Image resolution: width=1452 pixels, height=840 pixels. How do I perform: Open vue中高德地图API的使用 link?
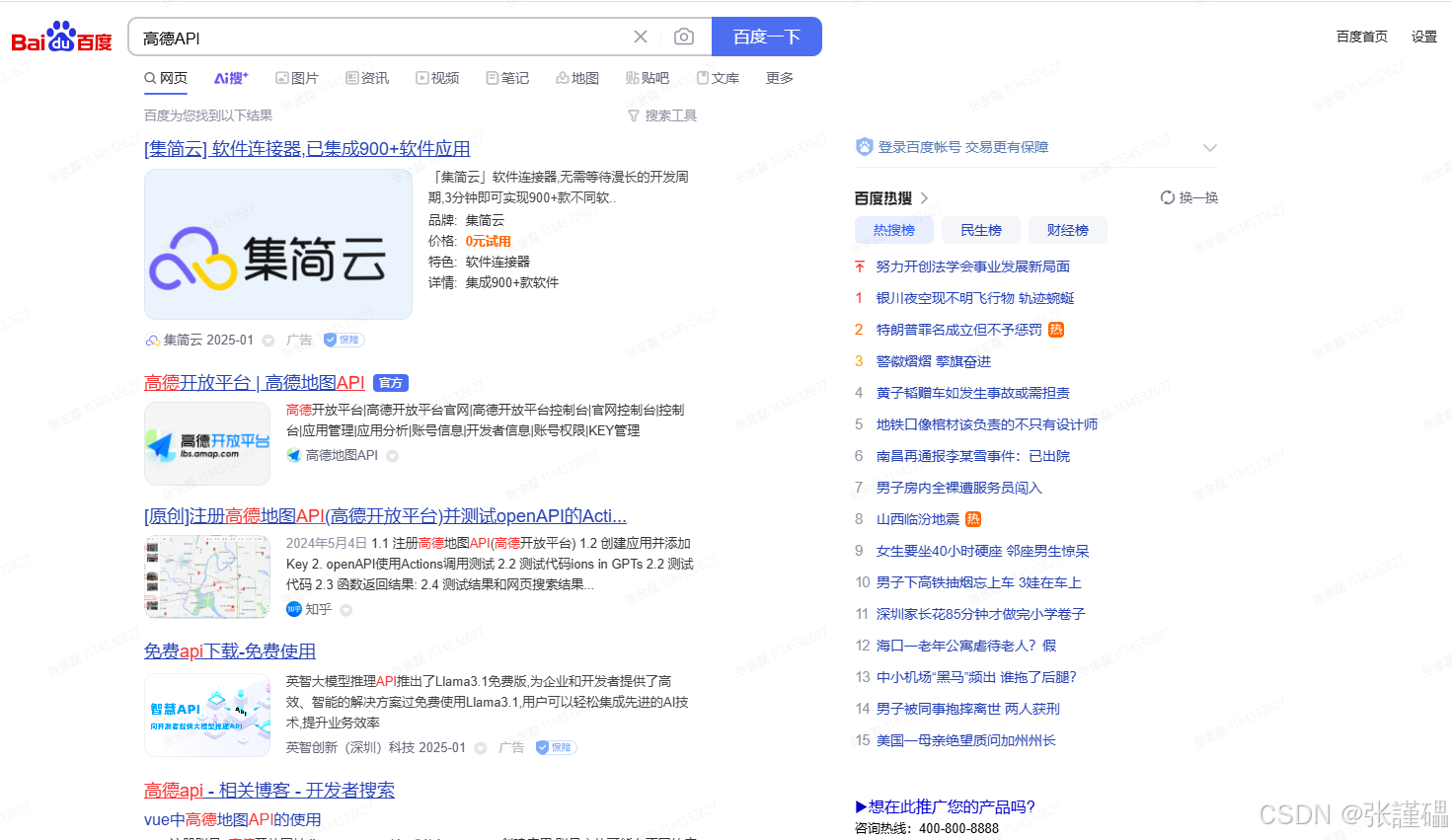[x=233, y=819]
